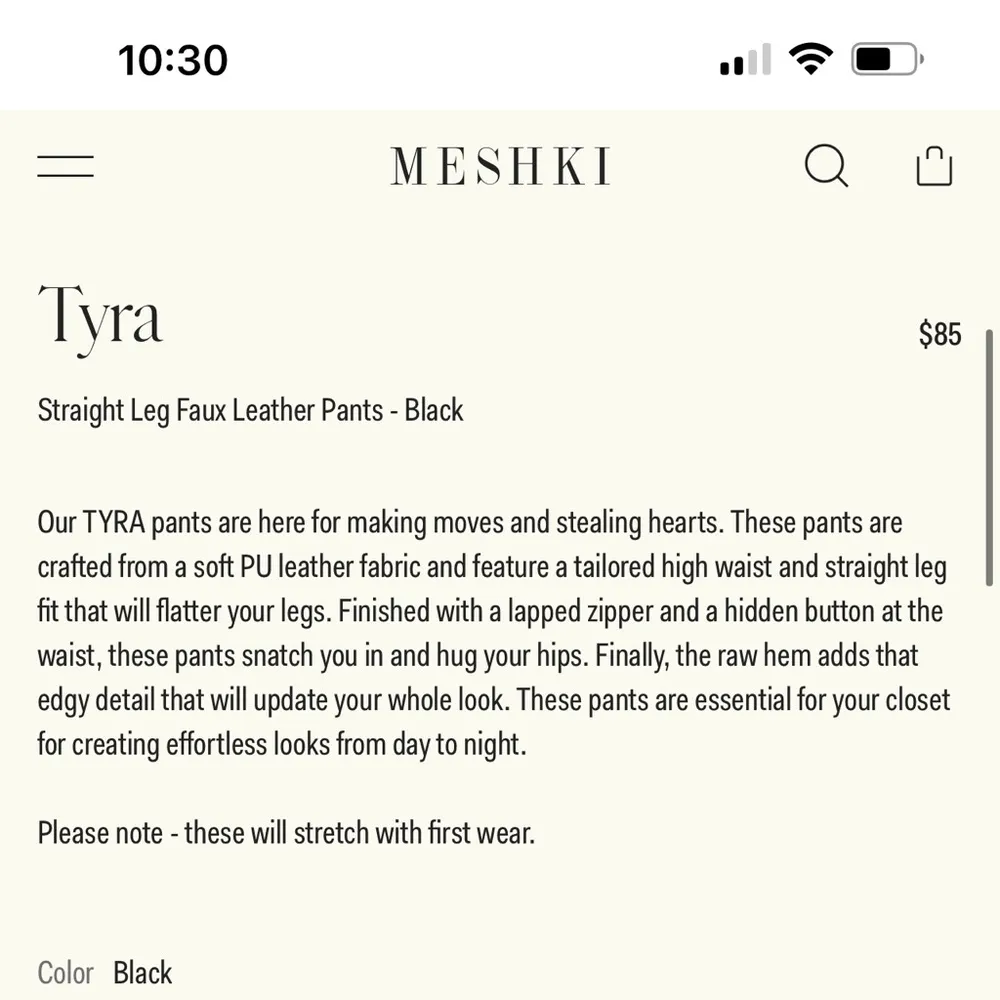
Task: Select the magnifier to search products
Action: click(x=828, y=166)
